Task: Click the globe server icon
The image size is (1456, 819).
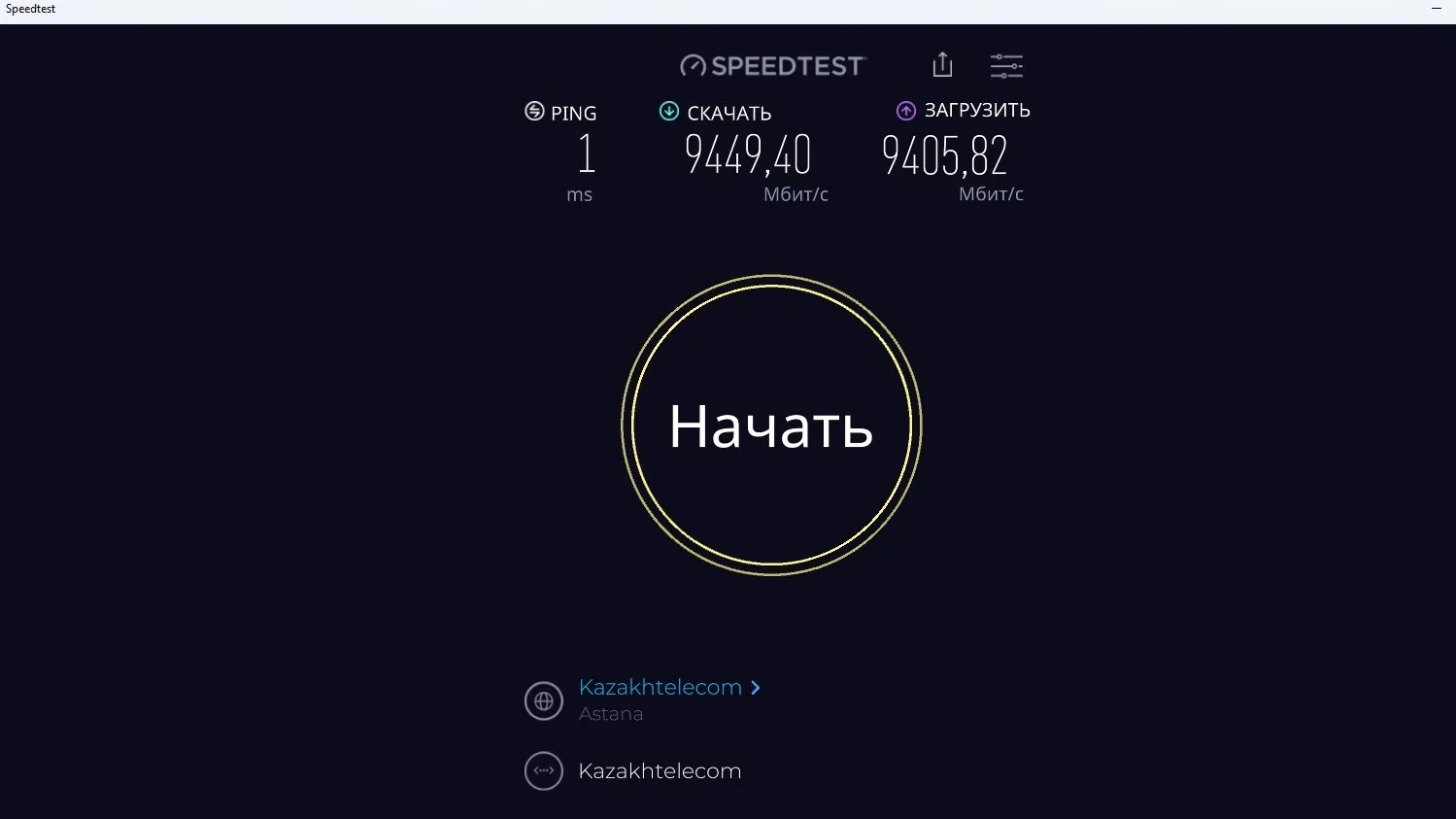Action: (x=544, y=700)
